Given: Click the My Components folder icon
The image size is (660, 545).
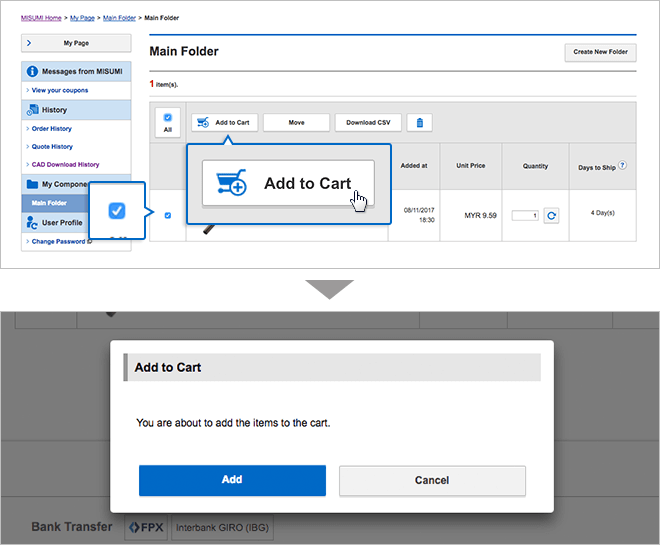Looking at the screenshot, I should (33, 184).
